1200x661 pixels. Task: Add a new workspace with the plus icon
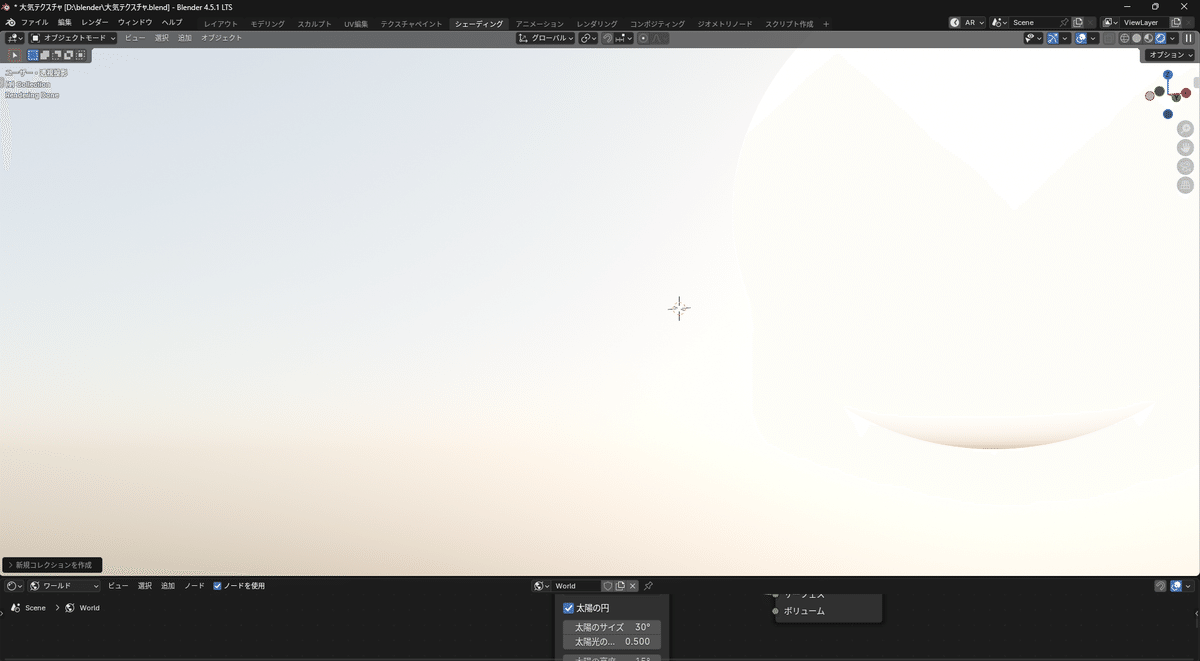coord(826,23)
